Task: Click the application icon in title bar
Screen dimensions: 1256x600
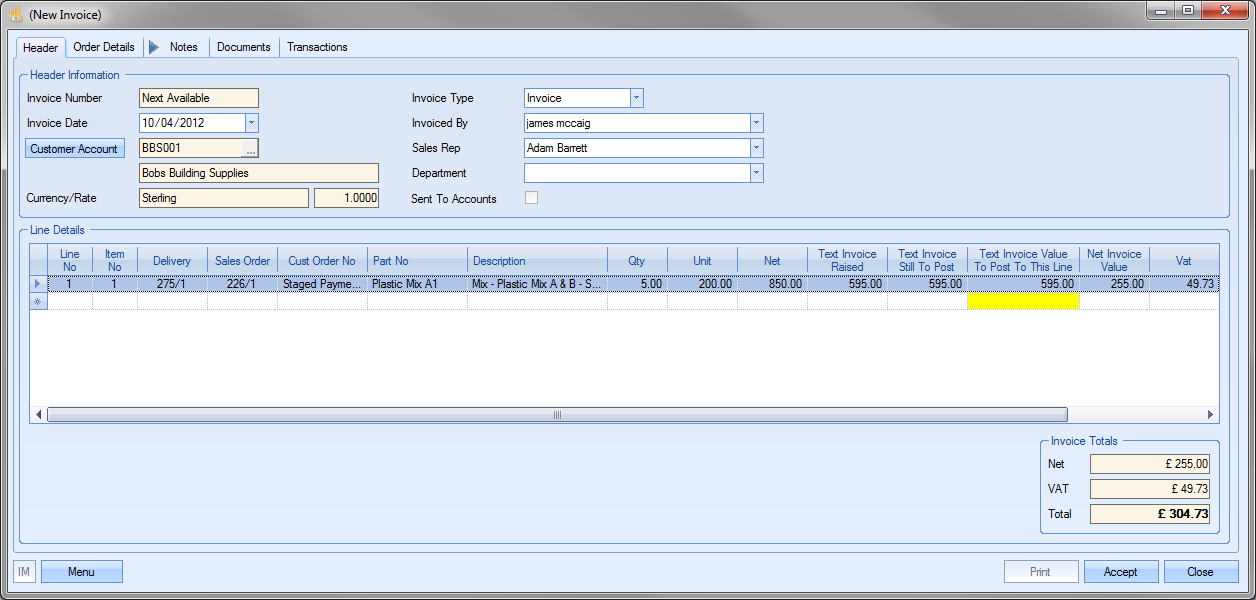Action: (x=15, y=15)
